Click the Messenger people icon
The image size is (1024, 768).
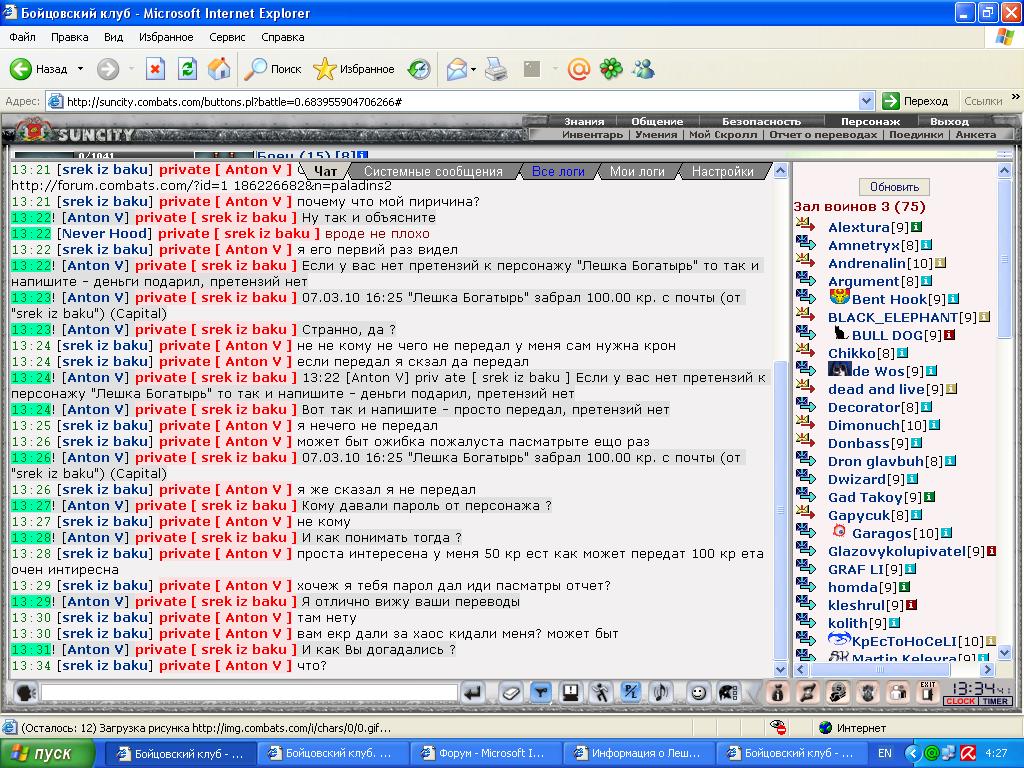(643, 69)
